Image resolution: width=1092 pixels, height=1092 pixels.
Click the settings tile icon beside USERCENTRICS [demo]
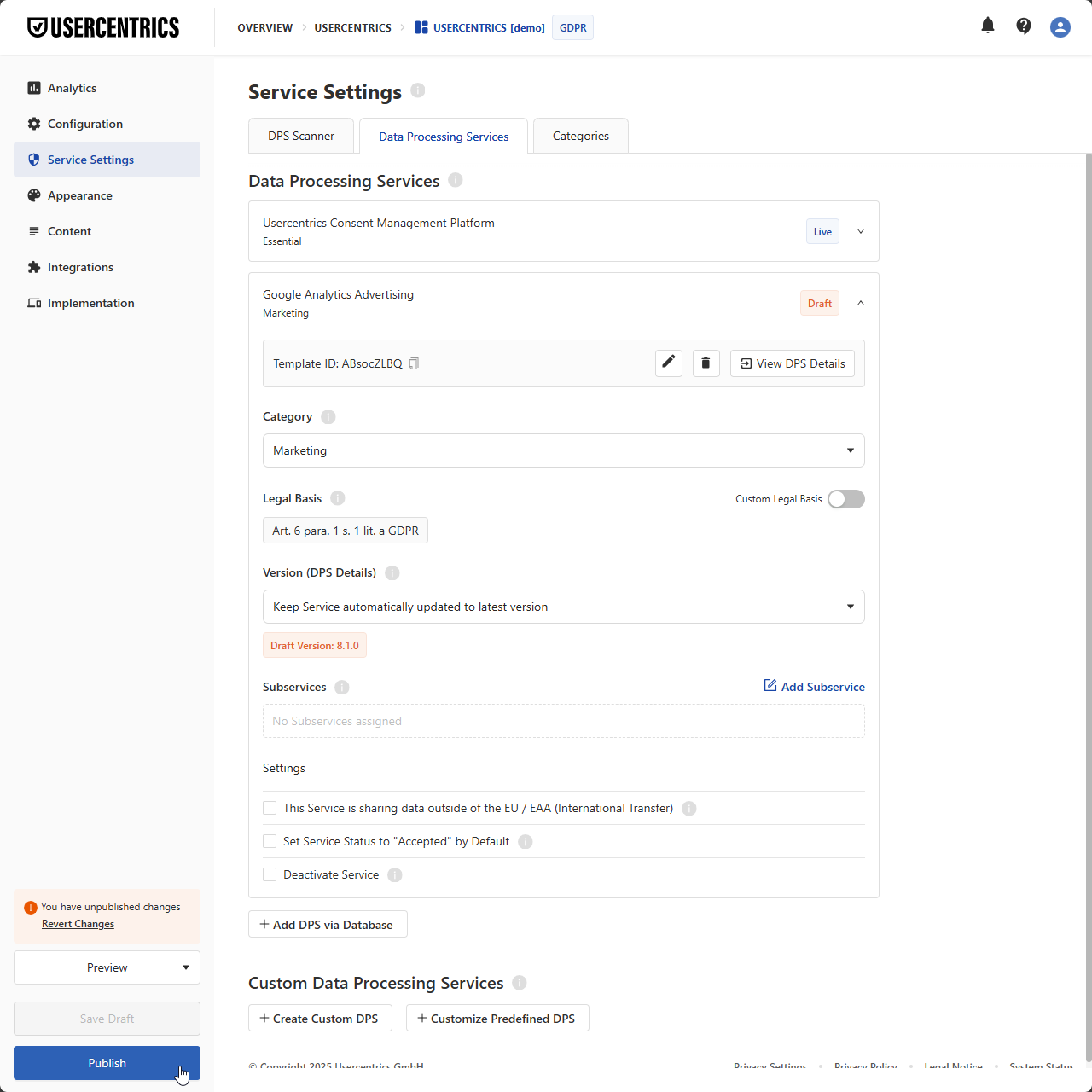pyautogui.click(x=421, y=27)
